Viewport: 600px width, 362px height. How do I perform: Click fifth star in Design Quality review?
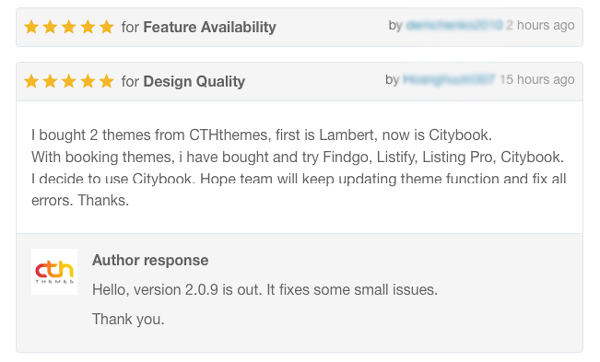[x=106, y=81]
